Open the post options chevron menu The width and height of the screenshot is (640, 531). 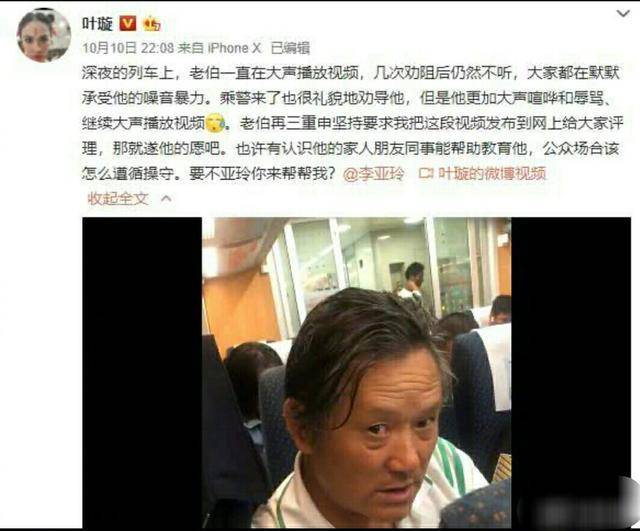coord(623,14)
